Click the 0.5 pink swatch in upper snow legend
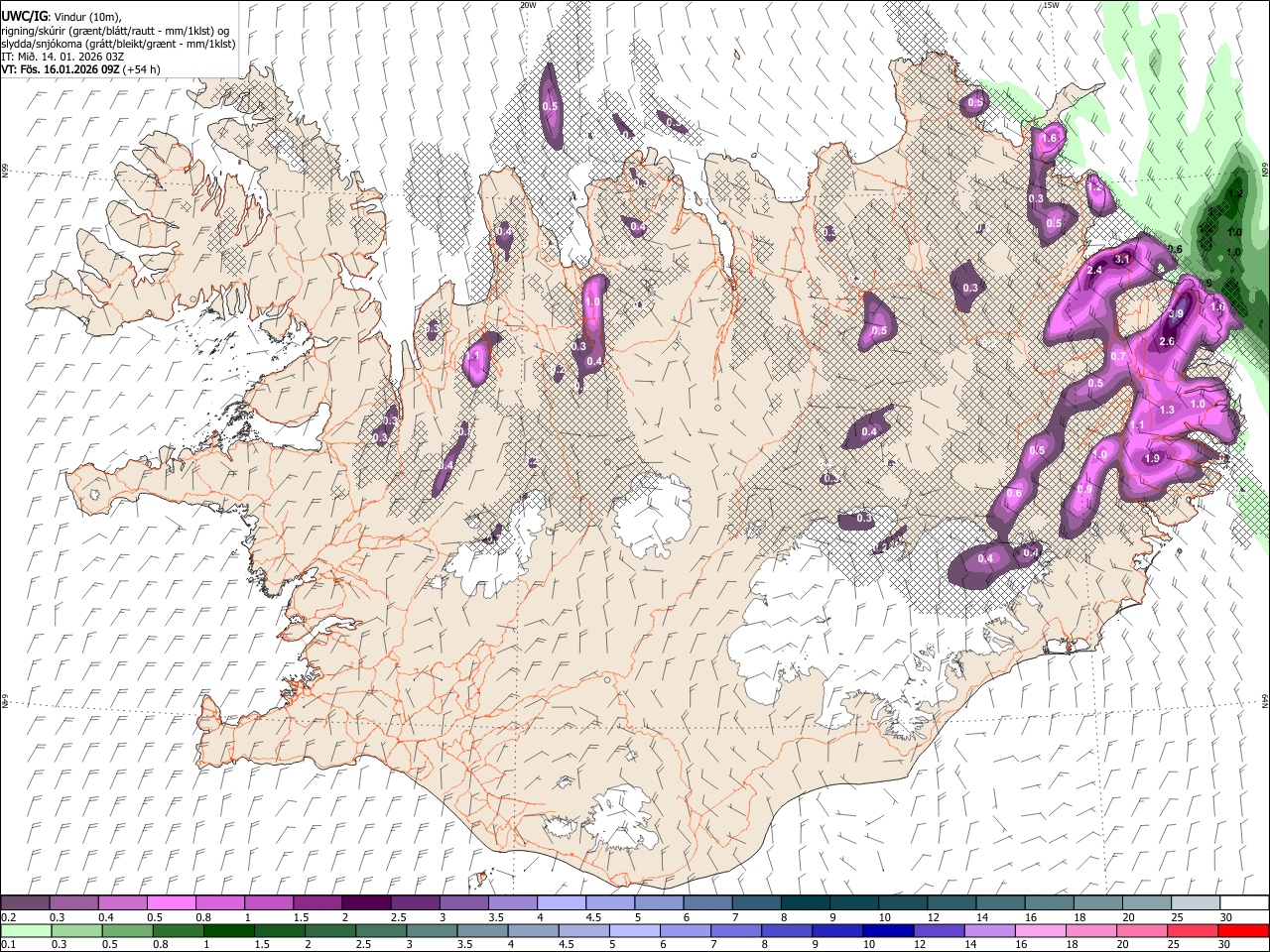This screenshot has height=952, width=1270. point(171,903)
